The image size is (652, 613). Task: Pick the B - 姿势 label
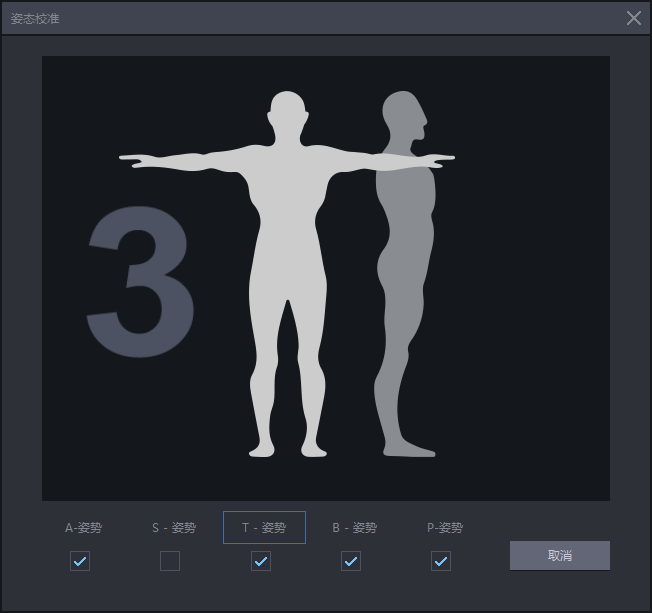point(354,527)
